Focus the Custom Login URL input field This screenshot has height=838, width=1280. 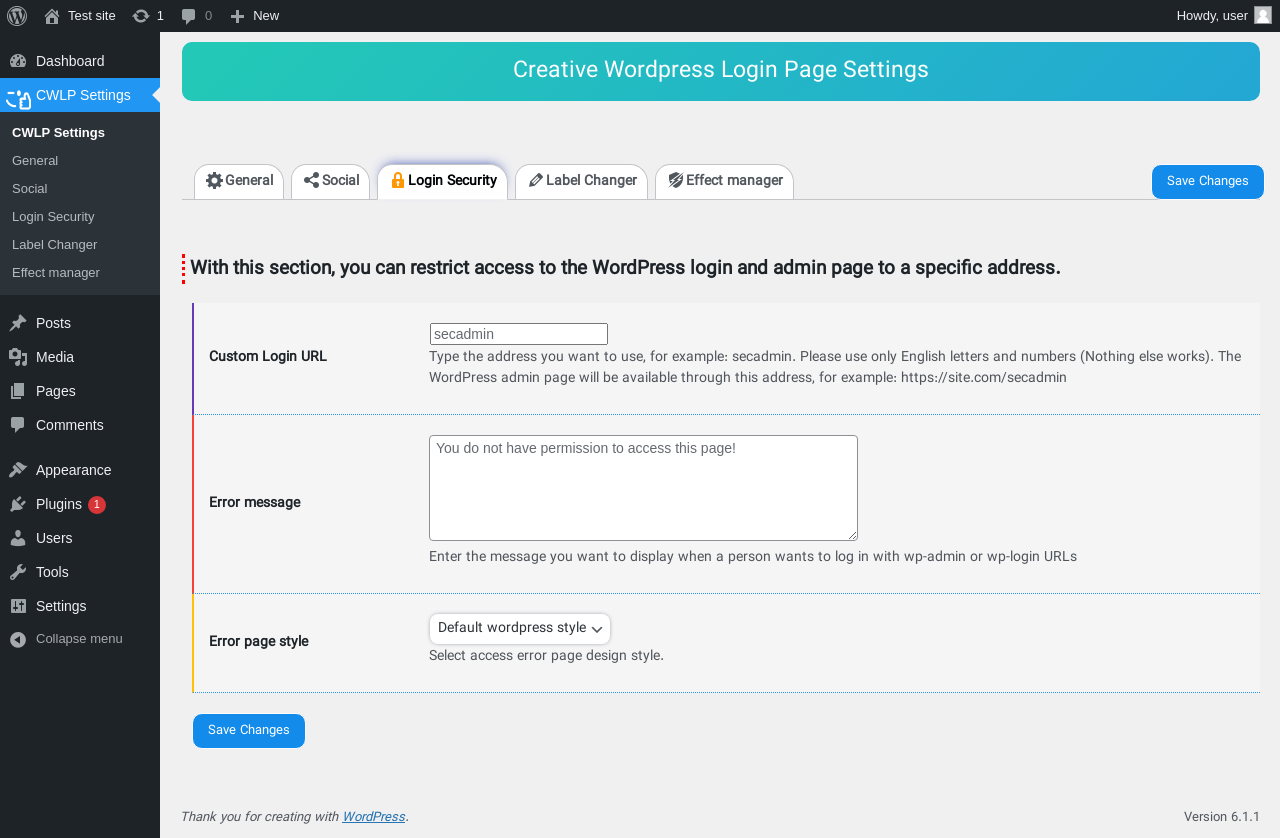point(519,334)
